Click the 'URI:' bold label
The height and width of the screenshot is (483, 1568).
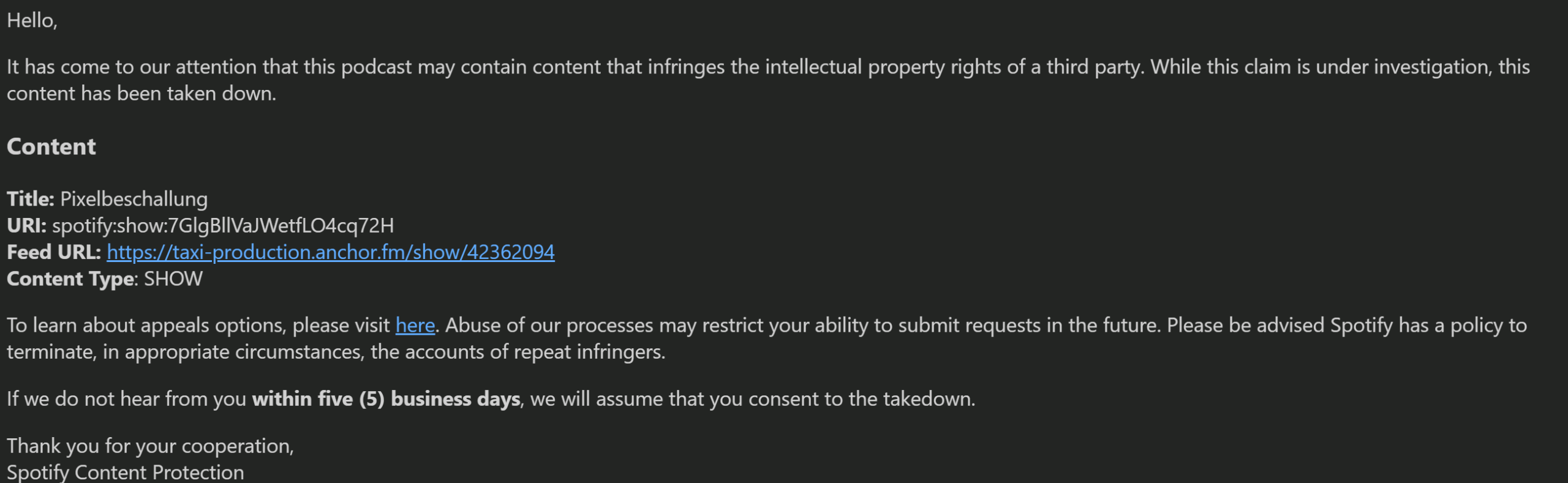pos(26,226)
